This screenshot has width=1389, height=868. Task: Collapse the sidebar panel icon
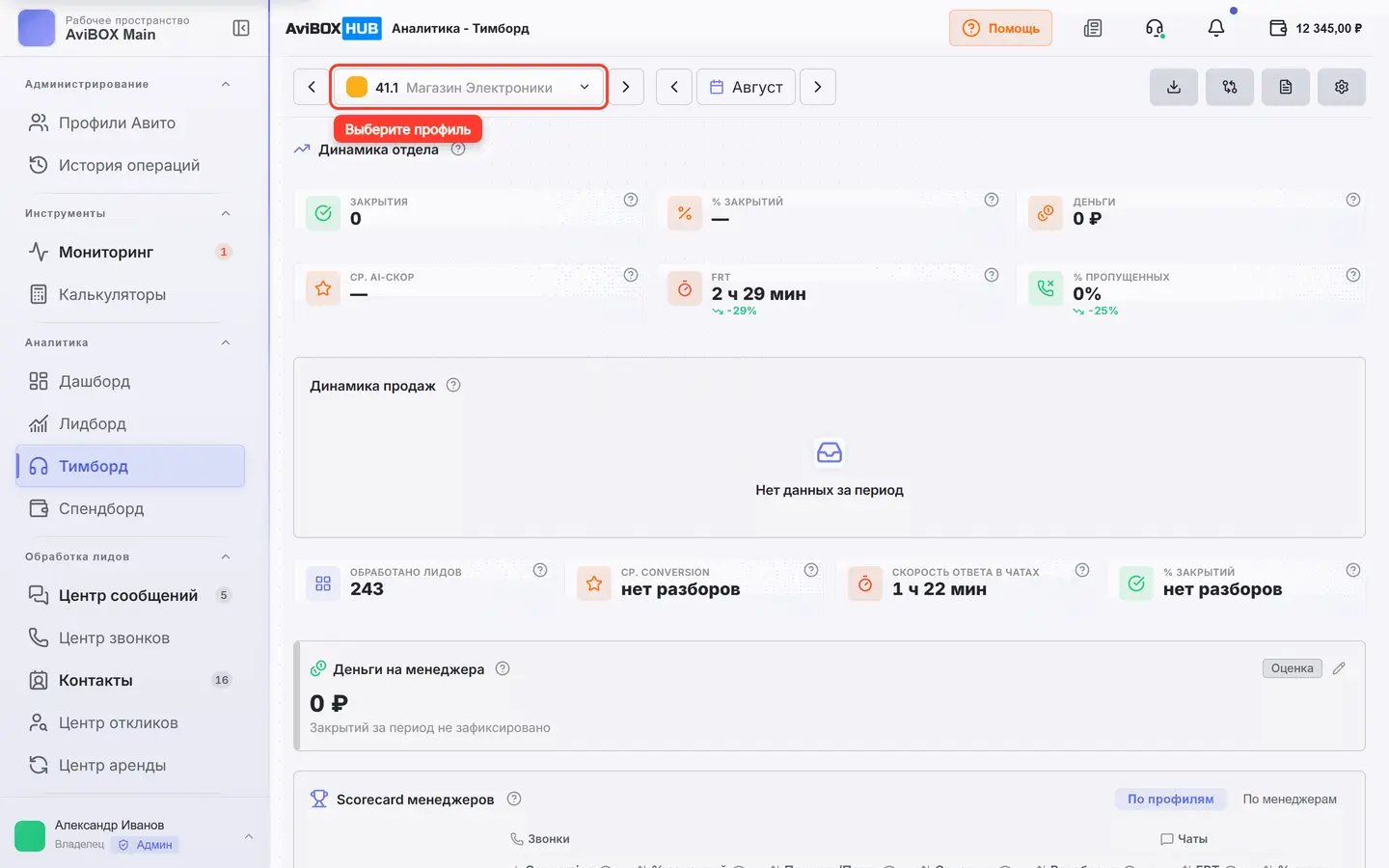[241, 28]
